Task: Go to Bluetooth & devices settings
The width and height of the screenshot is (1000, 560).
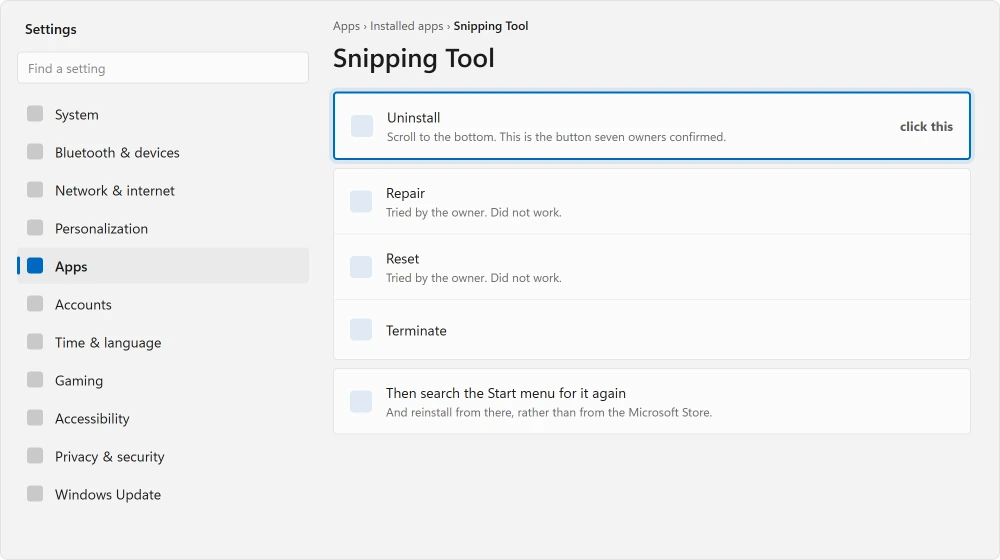Action: 163,152
